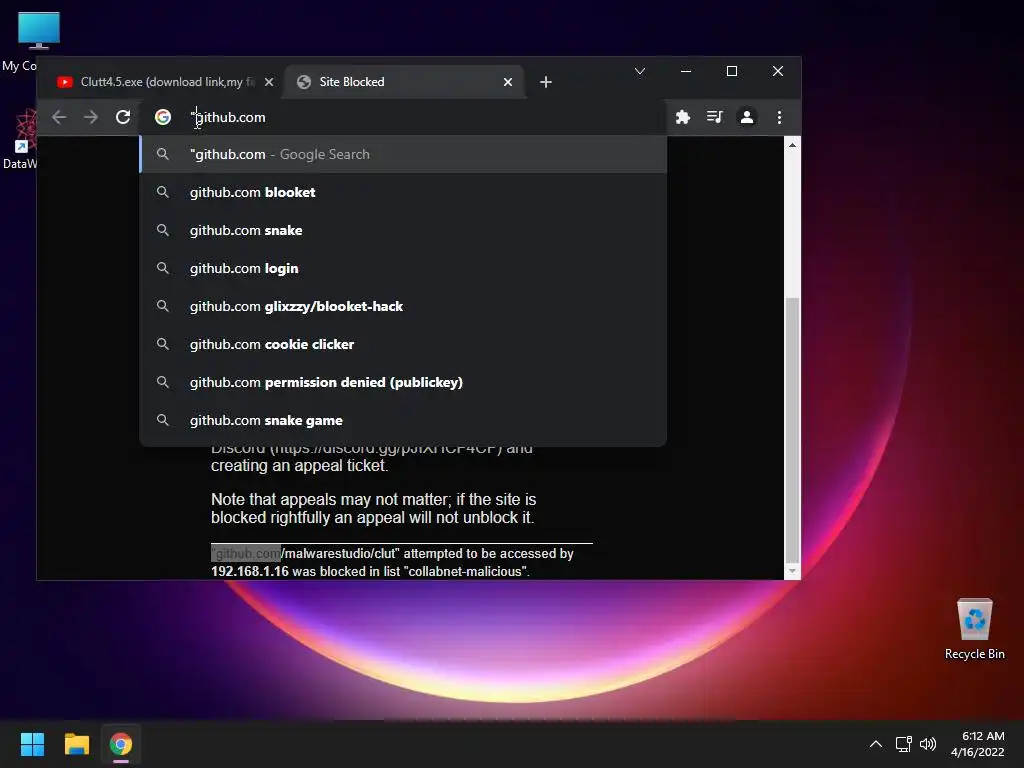Close the Site Blocked tab
Screen dimensions: 1024x768
click(507, 82)
